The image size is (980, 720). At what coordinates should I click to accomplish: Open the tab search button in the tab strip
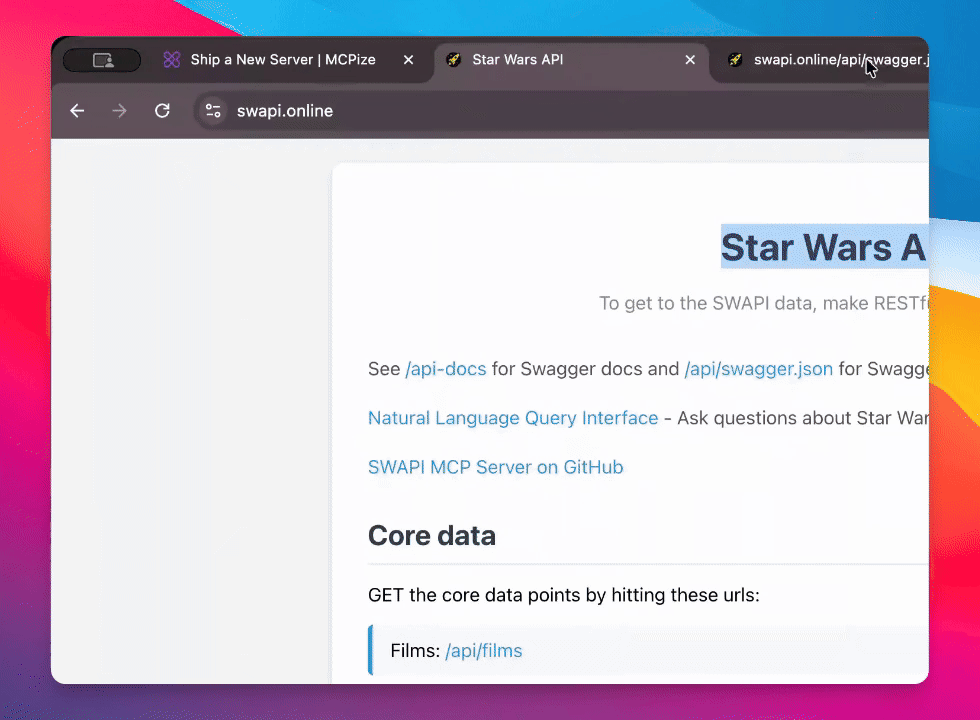[102, 60]
